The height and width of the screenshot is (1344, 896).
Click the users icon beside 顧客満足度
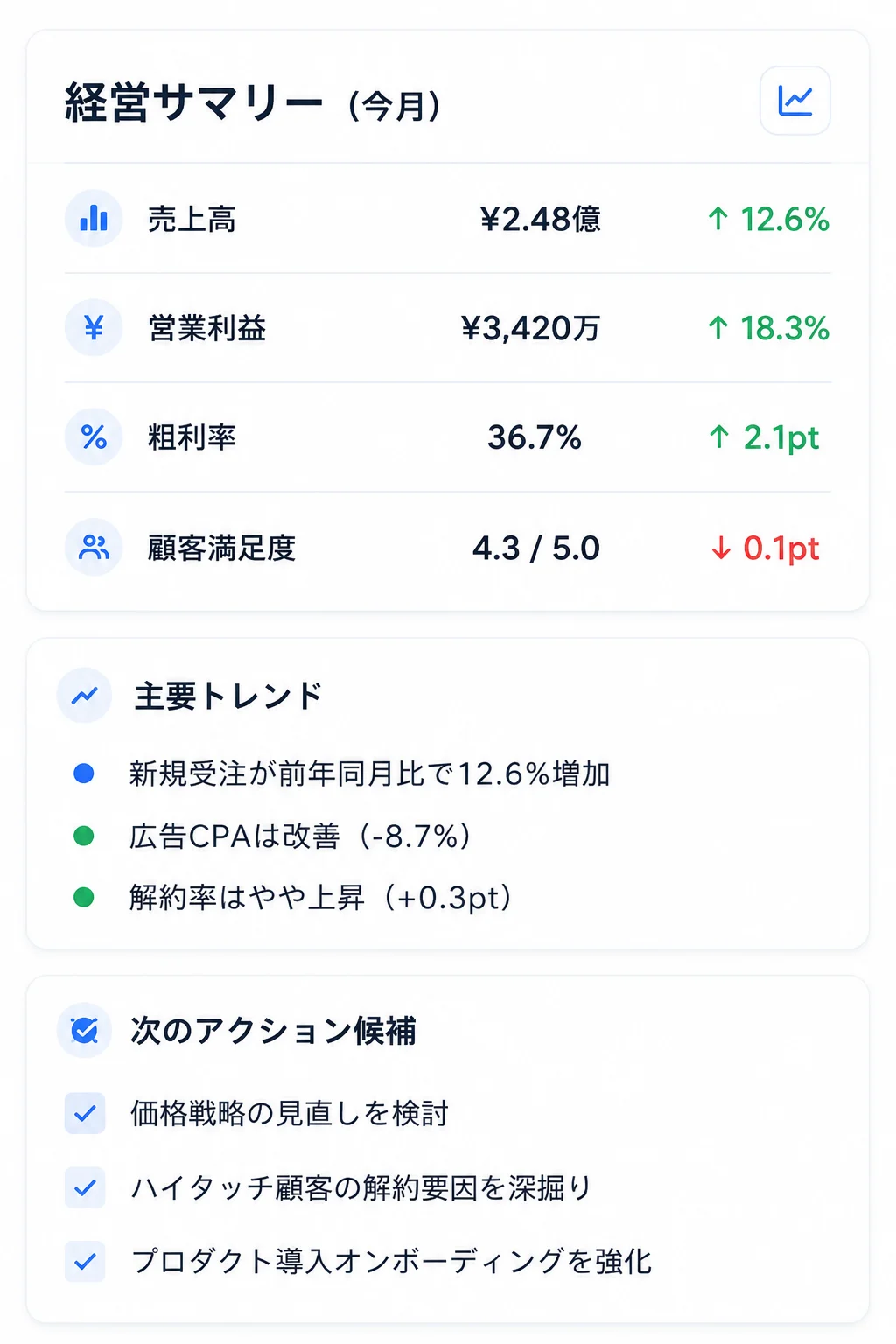pyautogui.click(x=94, y=548)
